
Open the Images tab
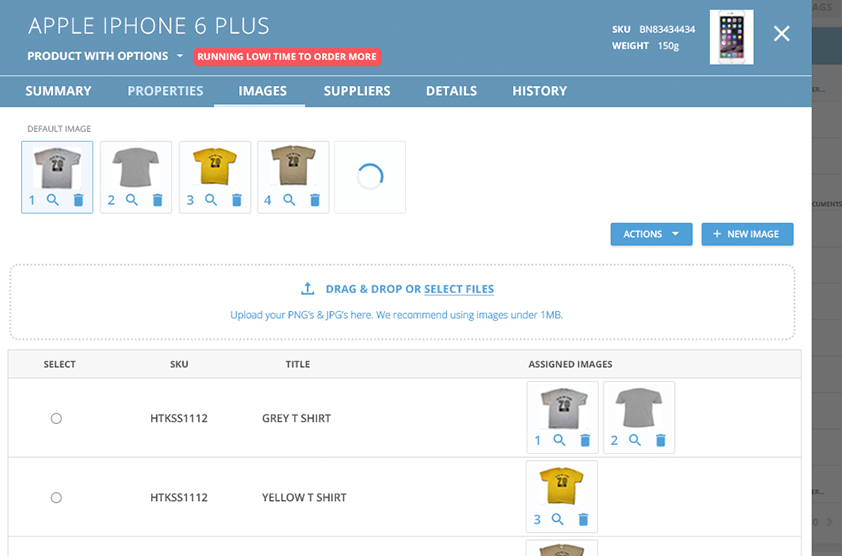[x=263, y=91]
